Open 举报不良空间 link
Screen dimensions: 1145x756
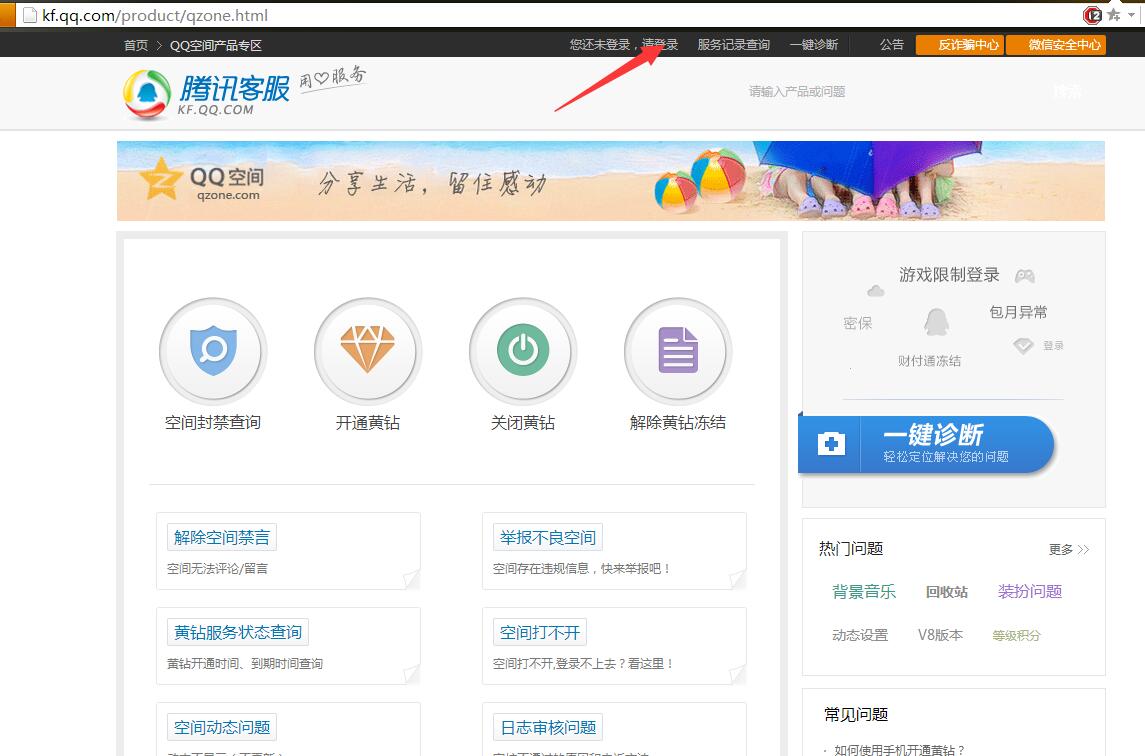pyautogui.click(x=548, y=538)
